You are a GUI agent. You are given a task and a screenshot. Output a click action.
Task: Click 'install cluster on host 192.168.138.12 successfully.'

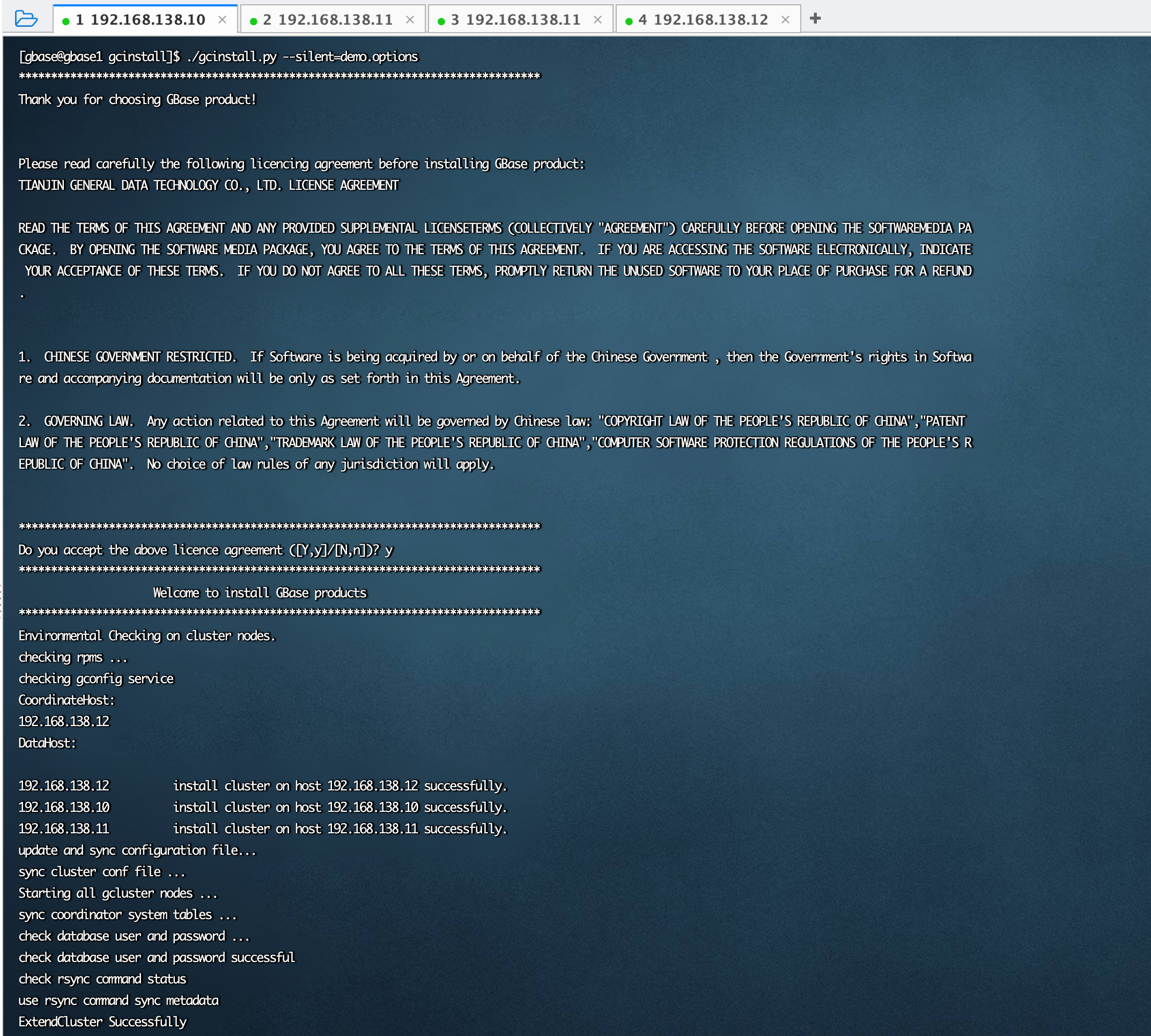(340, 786)
